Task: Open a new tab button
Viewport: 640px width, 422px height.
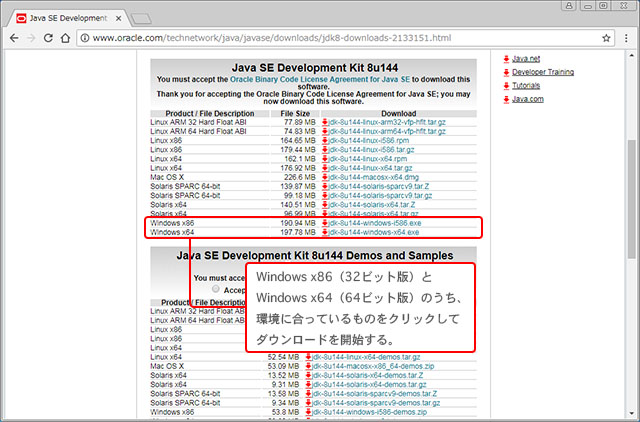Action: tap(141, 18)
